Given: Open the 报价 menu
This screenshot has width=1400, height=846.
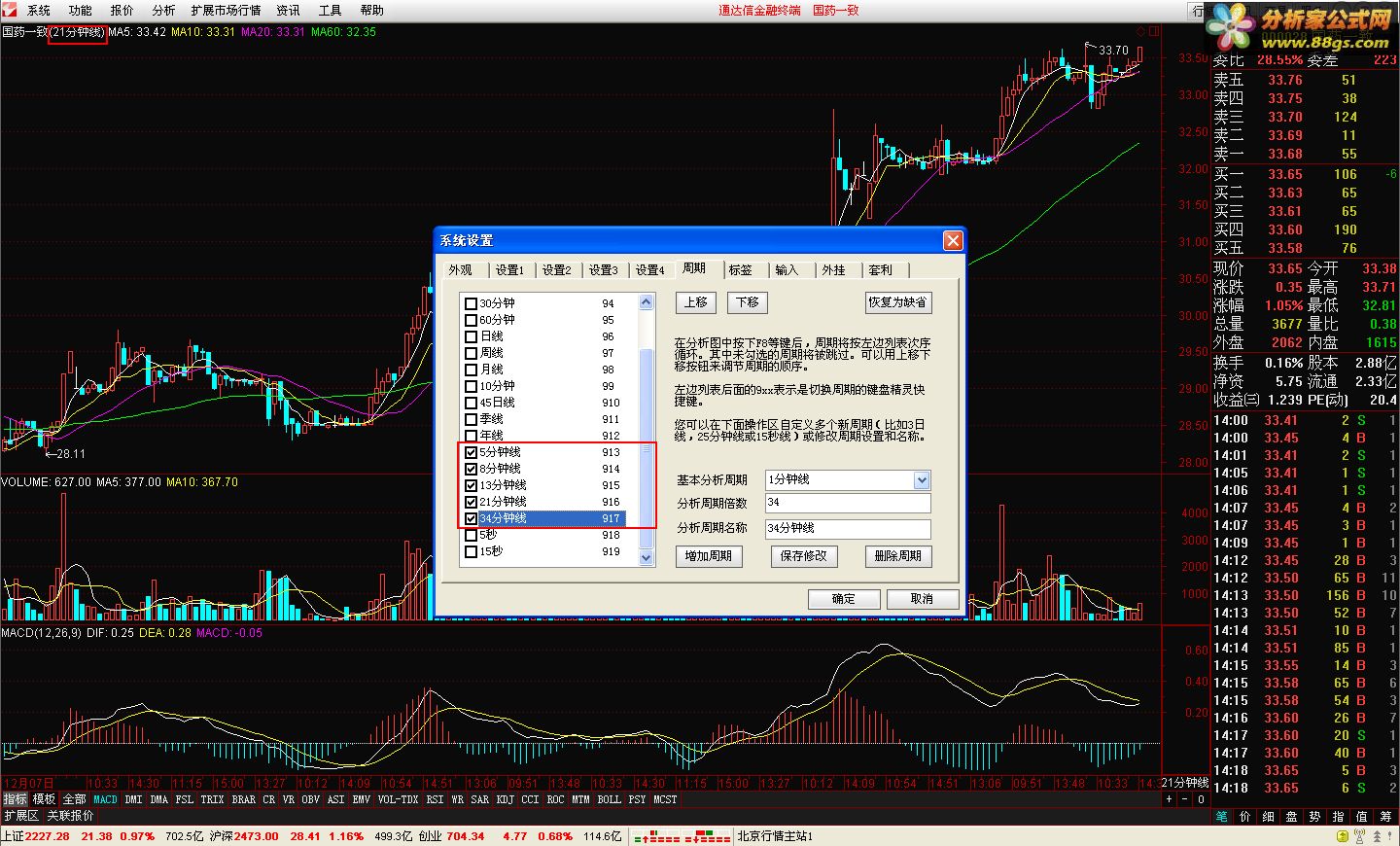Looking at the screenshot, I should coord(122,10).
